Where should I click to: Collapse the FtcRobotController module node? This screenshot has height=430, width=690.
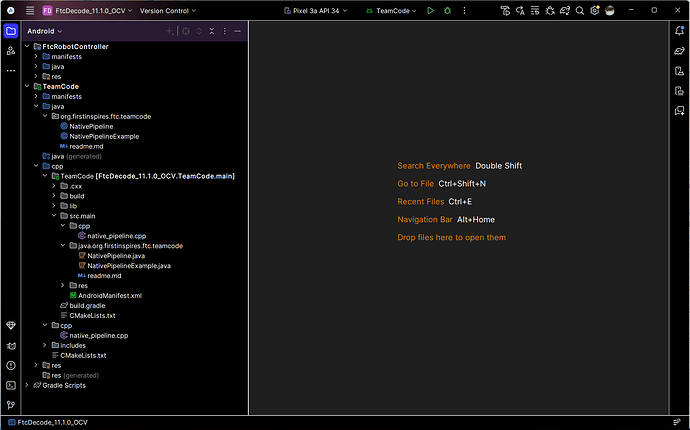pos(27,46)
